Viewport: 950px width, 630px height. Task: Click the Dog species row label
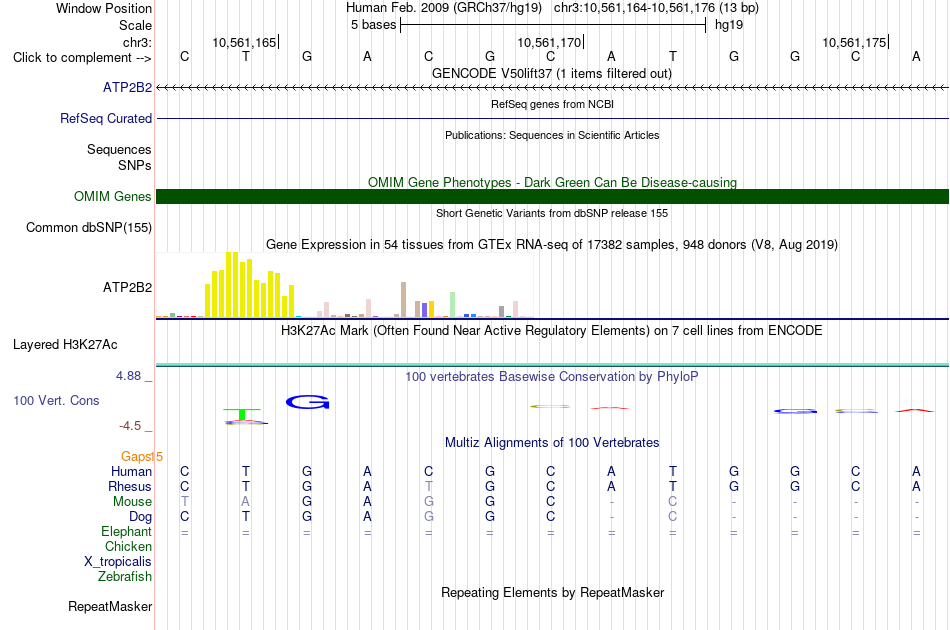140,517
